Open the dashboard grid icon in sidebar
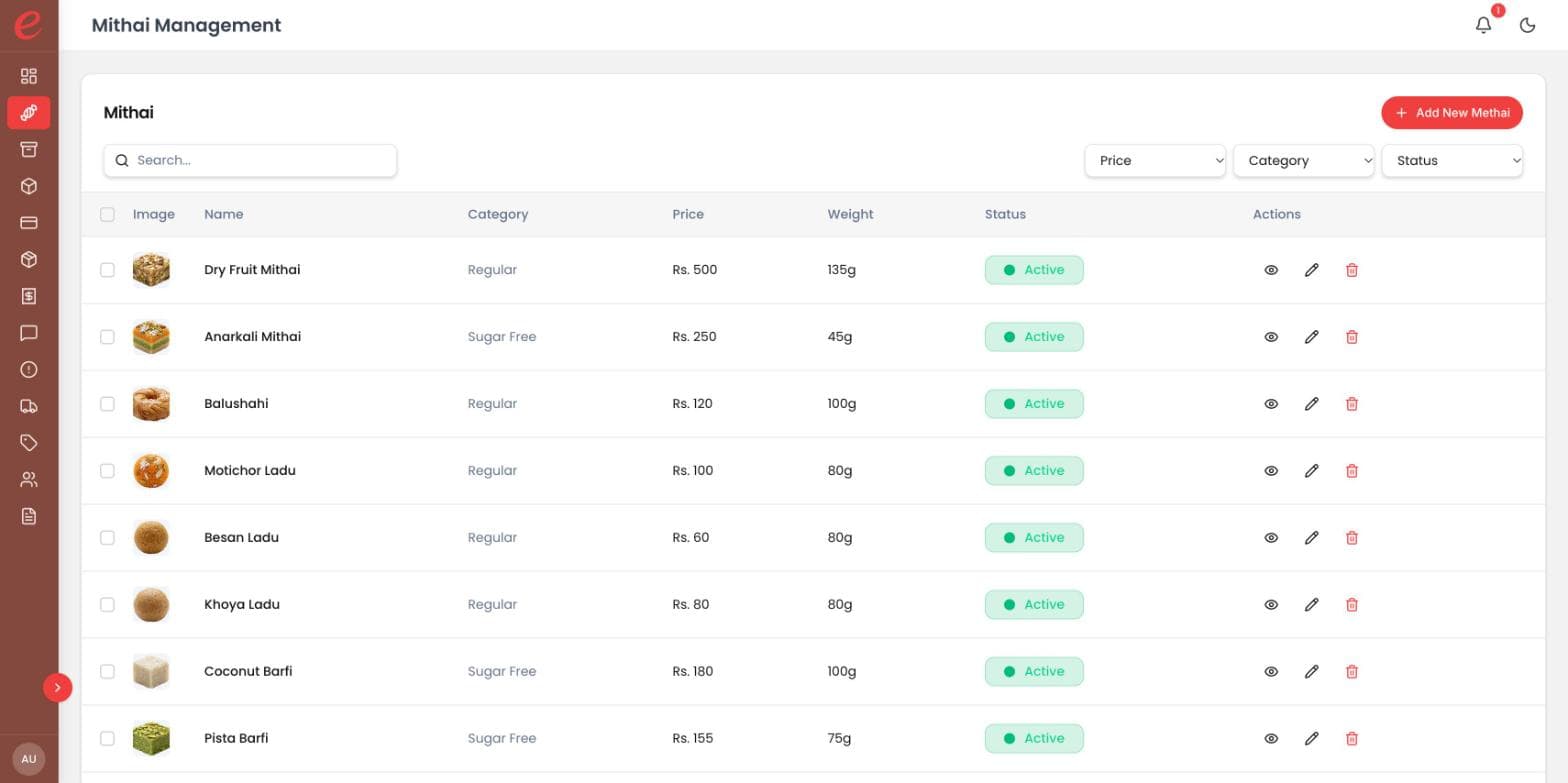This screenshot has height=783, width=1568. 29,76
